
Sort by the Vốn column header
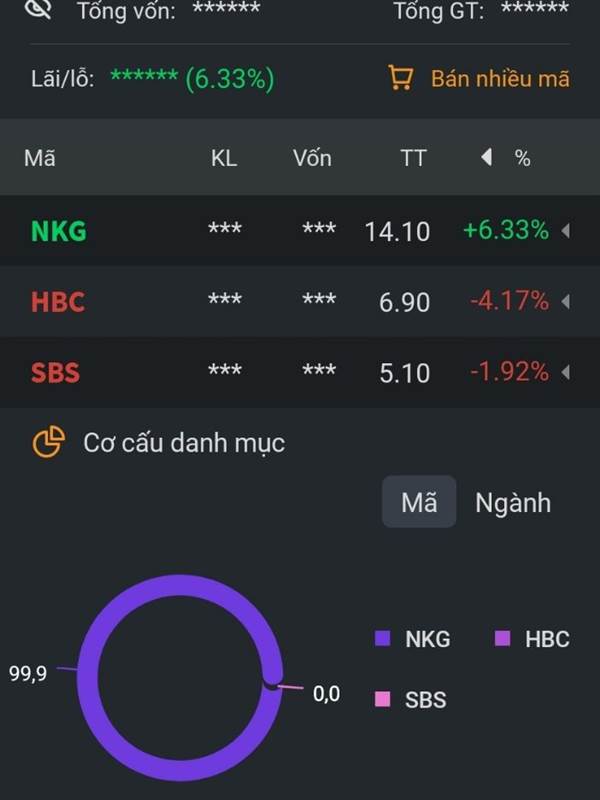click(312, 158)
